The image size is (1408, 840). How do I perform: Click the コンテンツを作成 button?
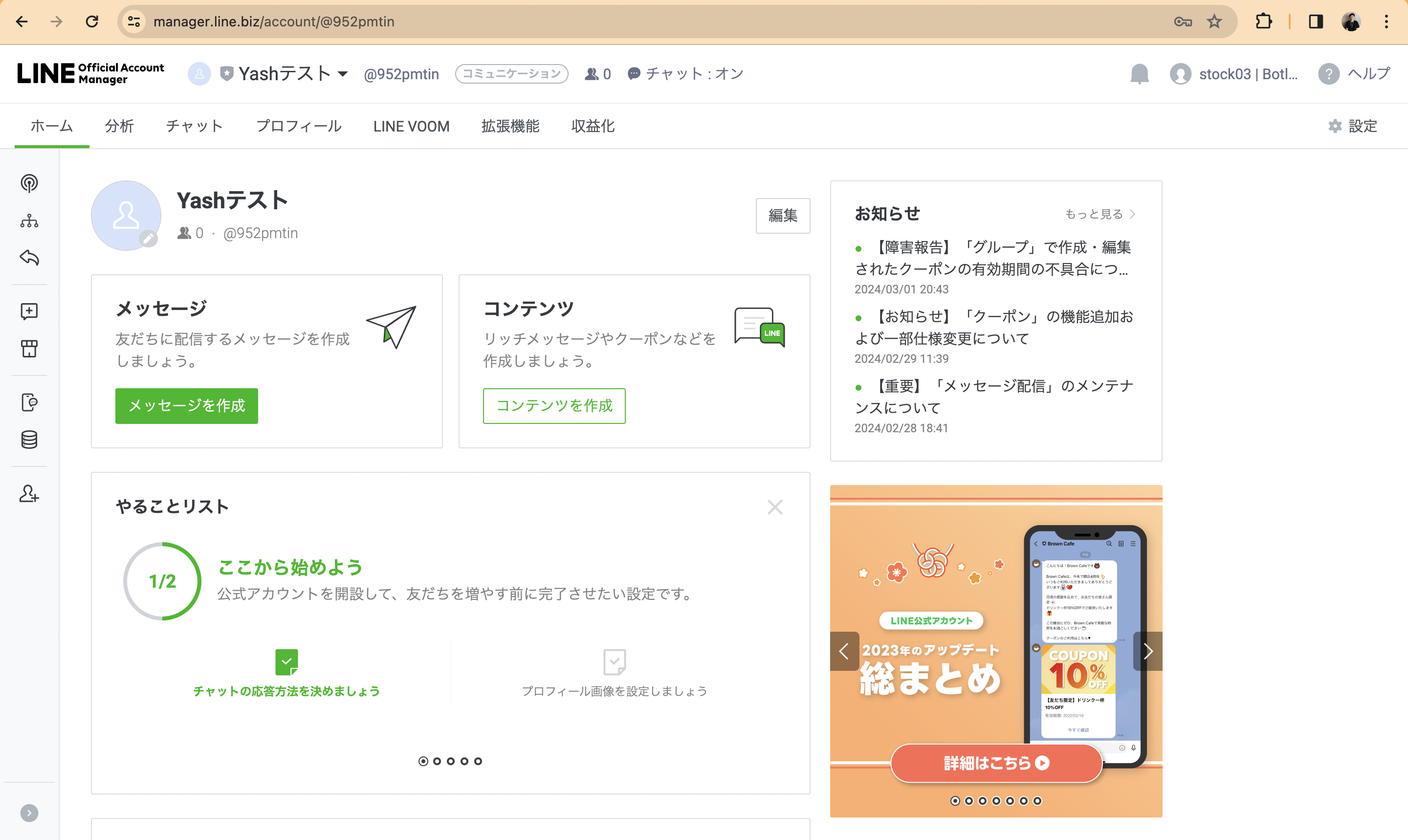click(x=553, y=406)
